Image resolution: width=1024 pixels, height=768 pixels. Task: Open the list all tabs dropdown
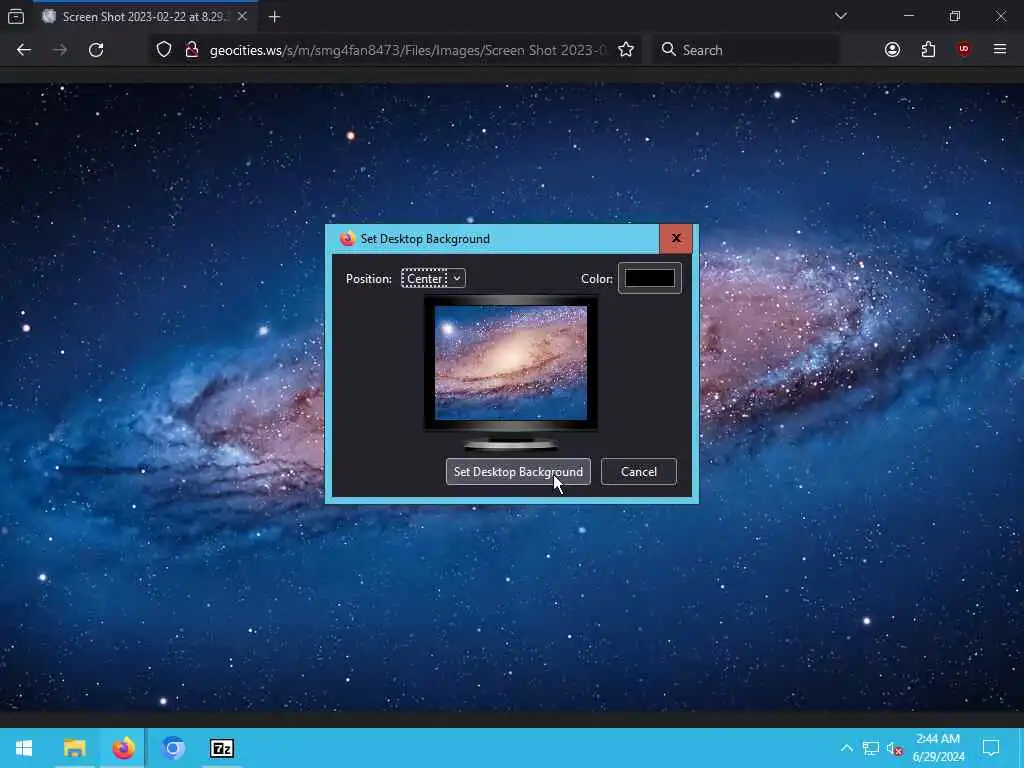click(x=840, y=16)
